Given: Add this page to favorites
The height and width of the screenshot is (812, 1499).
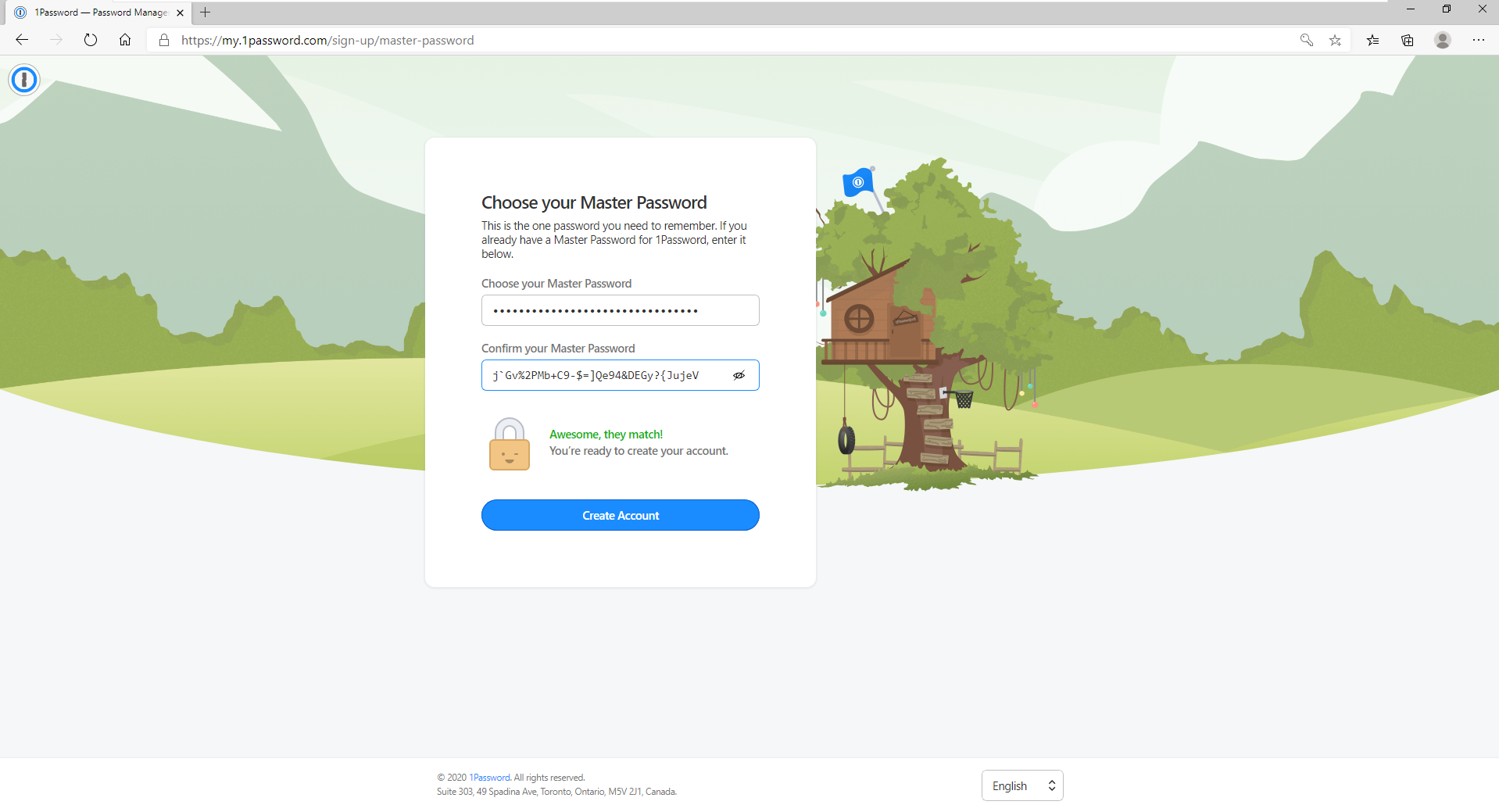Looking at the screenshot, I should (x=1336, y=40).
